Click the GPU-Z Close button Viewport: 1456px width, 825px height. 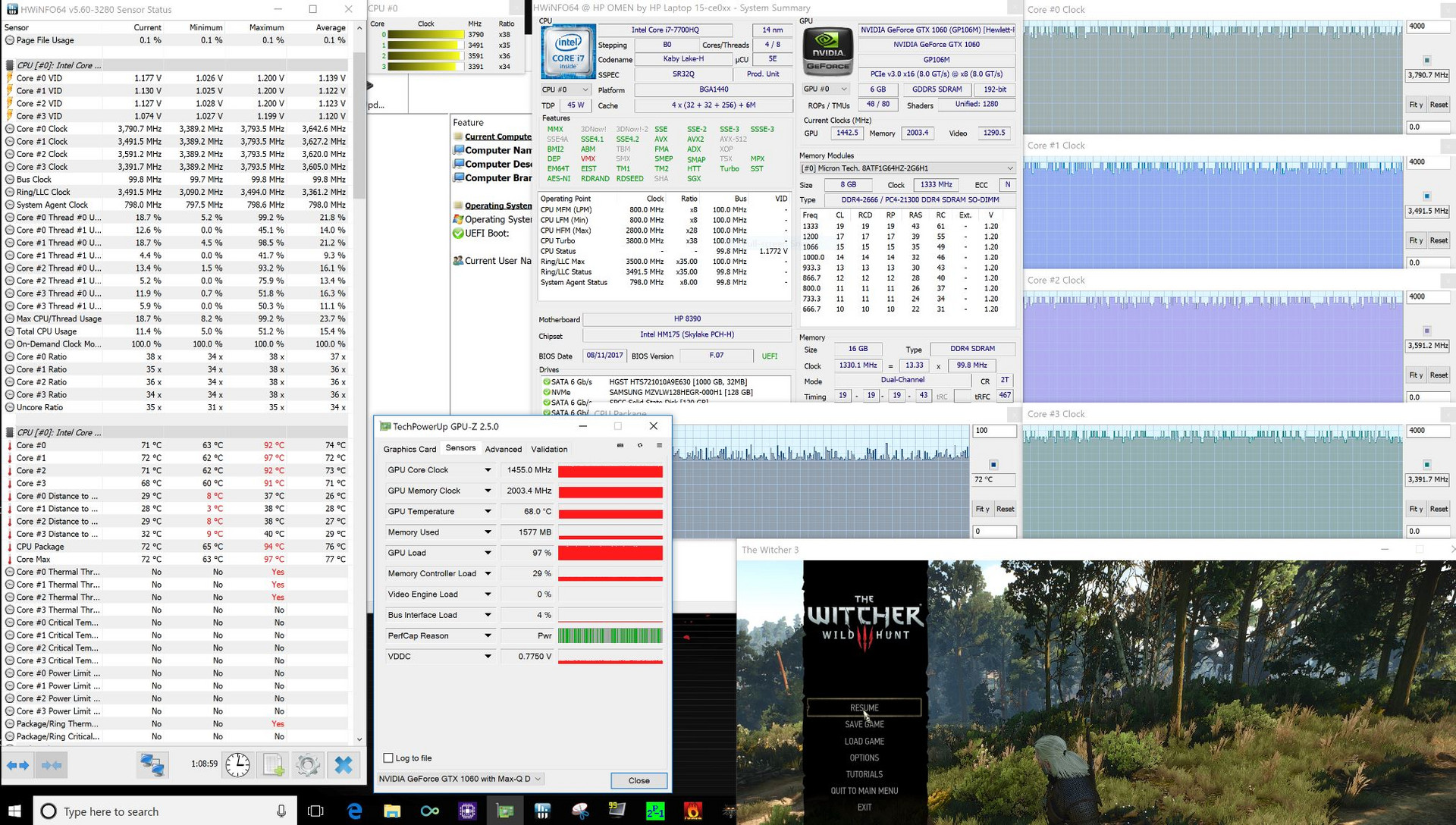639,780
